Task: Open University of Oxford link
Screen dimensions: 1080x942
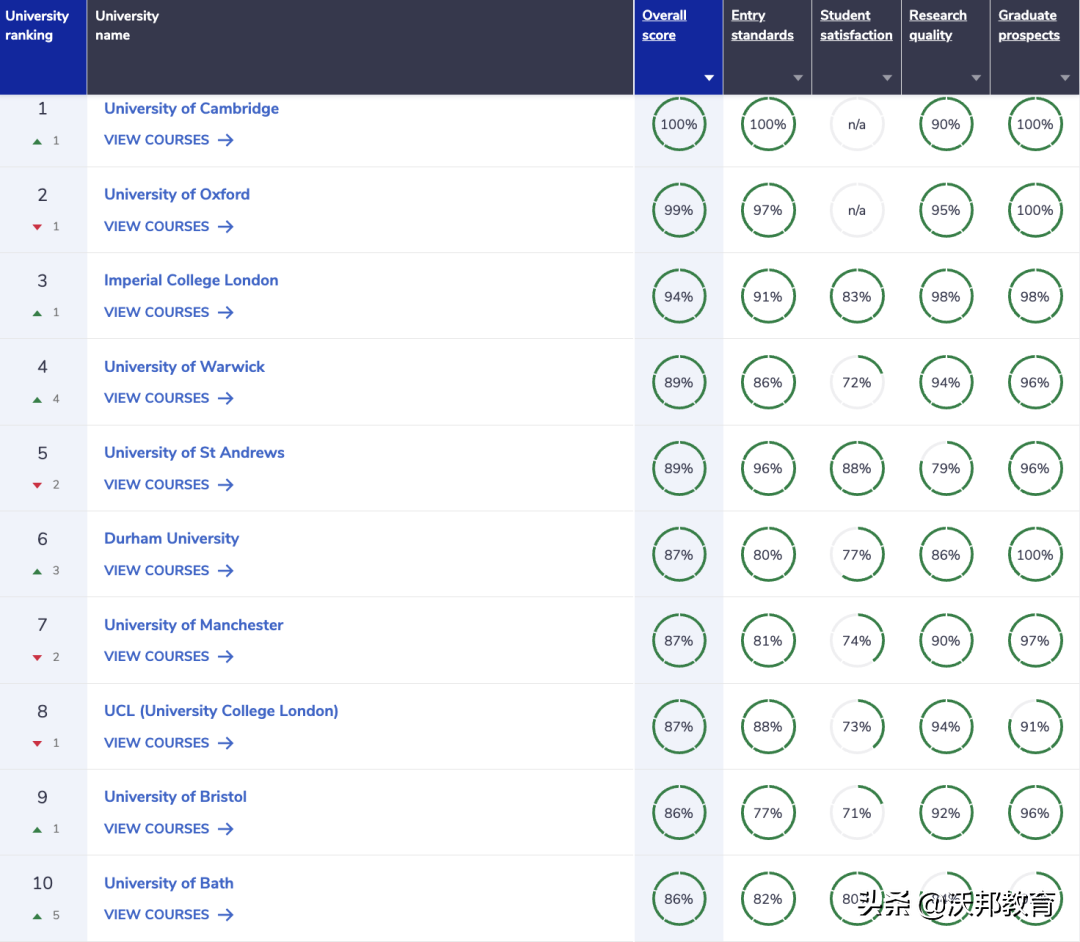Action: coord(177,194)
